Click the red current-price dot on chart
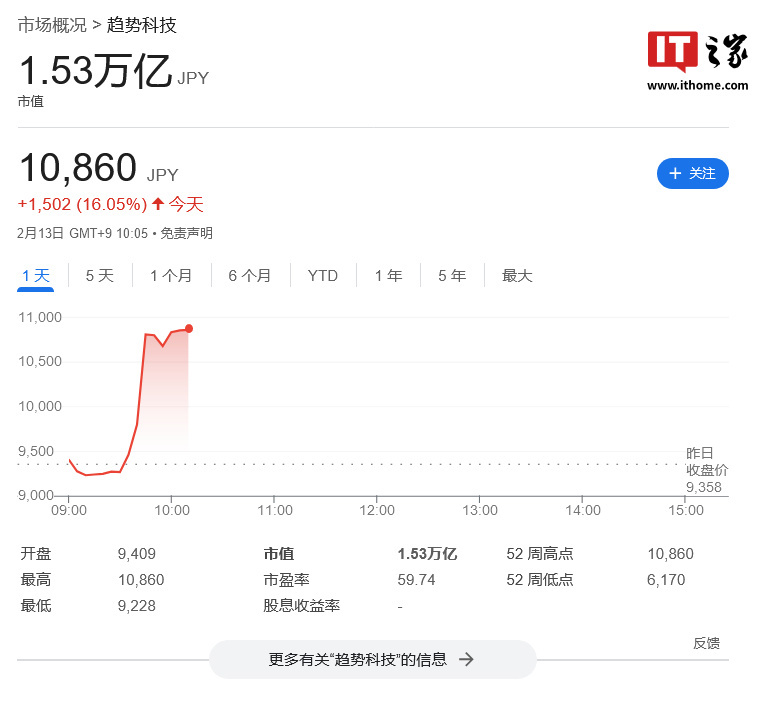The height and width of the screenshot is (704, 763). (189, 329)
